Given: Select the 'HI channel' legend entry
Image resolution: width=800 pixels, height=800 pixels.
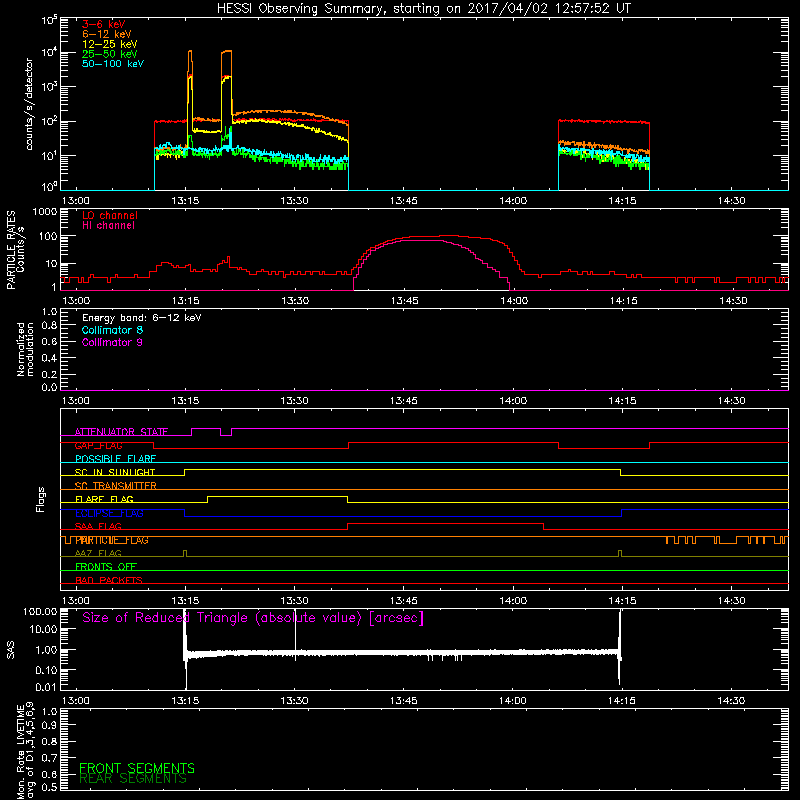Looking at the screenshot, I should (108, 226).
